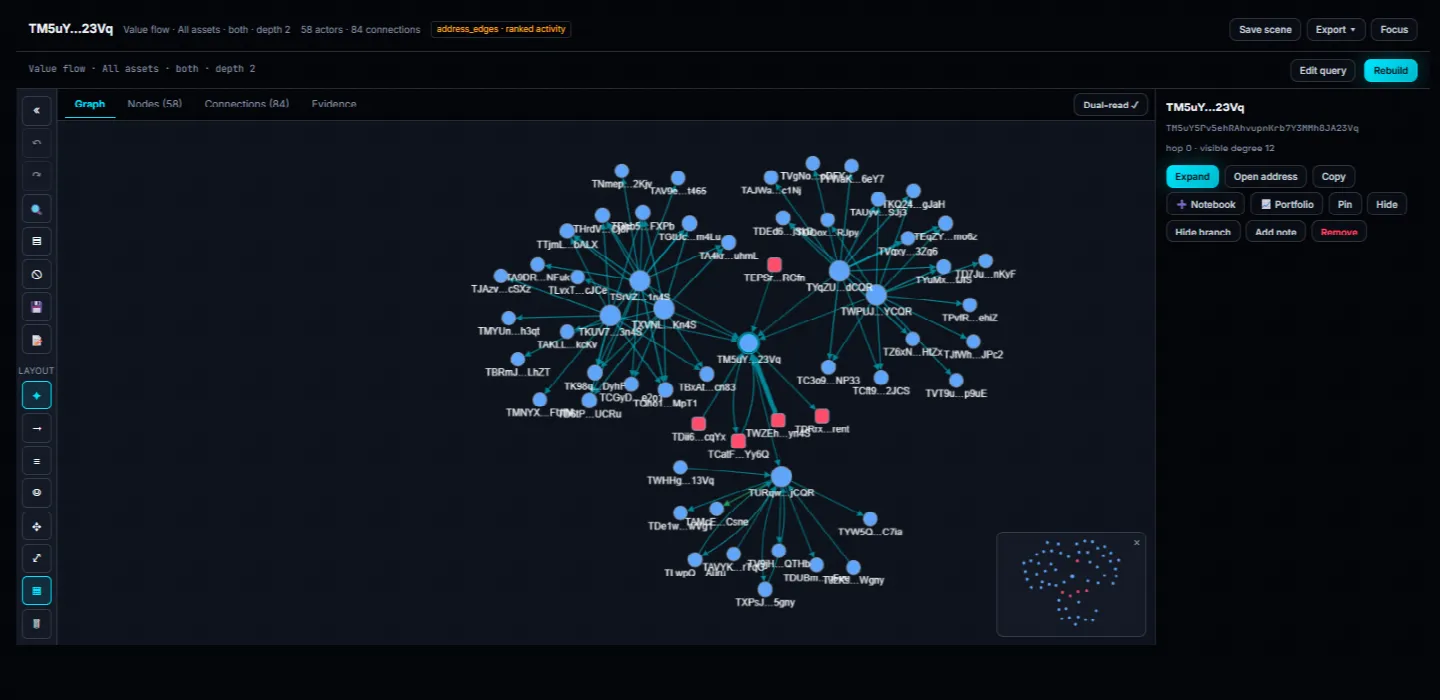Image resolution: width=1440 pixels, height=700 pixels.
Task: Open the Connections (84) tab
Action: (247, 104)
